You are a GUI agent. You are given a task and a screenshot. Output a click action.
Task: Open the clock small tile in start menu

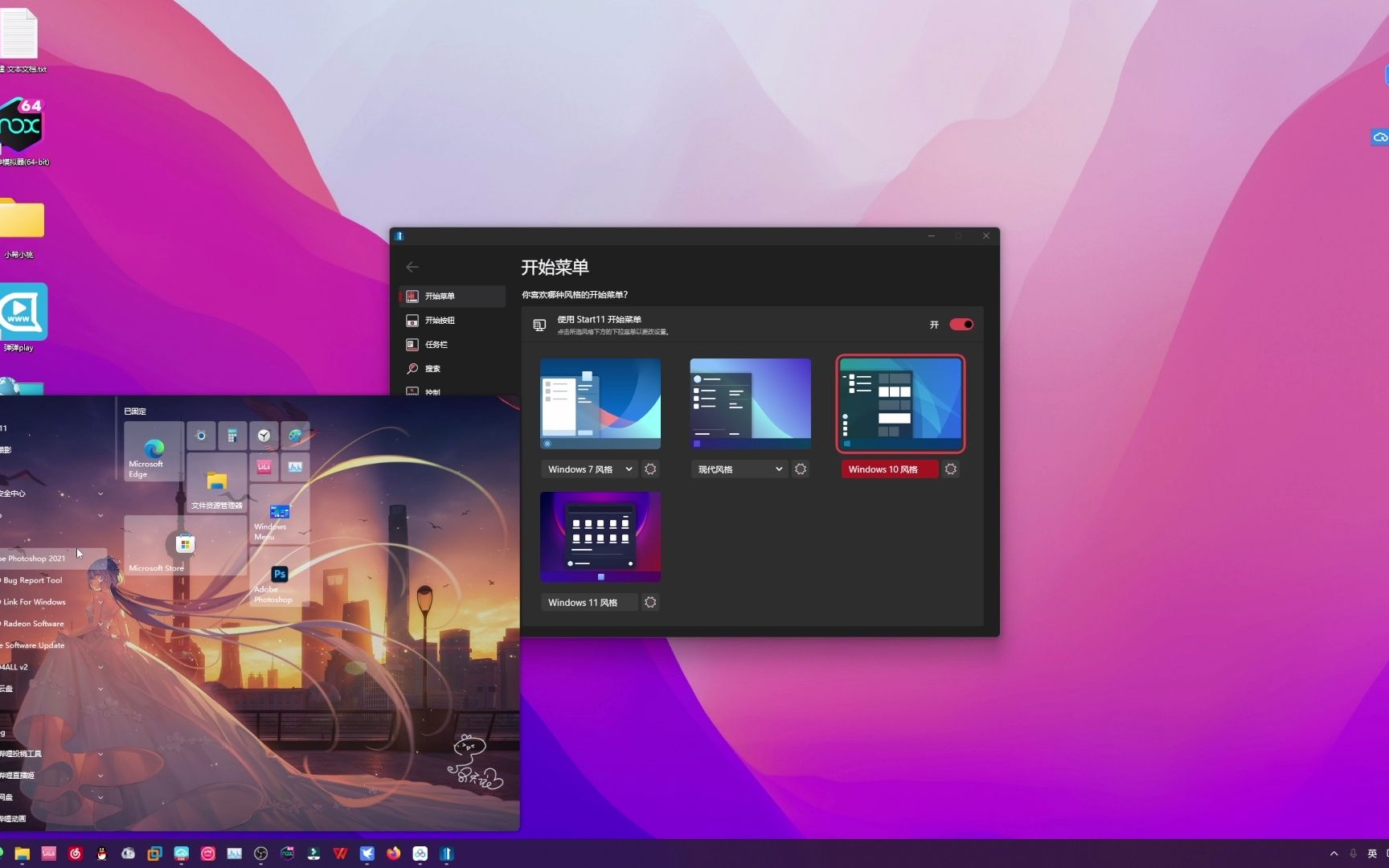[264, 436]
